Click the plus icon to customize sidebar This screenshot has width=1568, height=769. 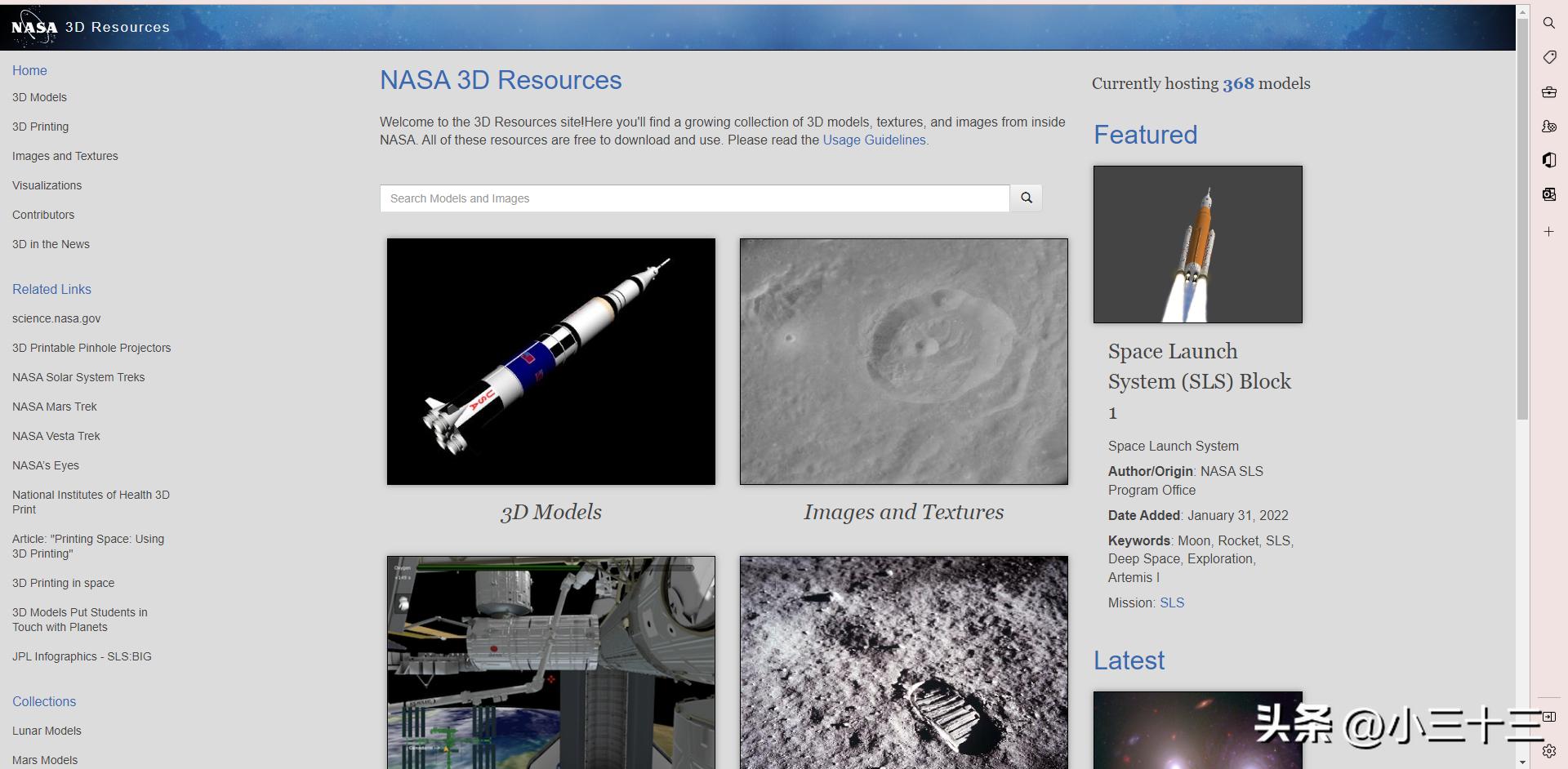1548,232
